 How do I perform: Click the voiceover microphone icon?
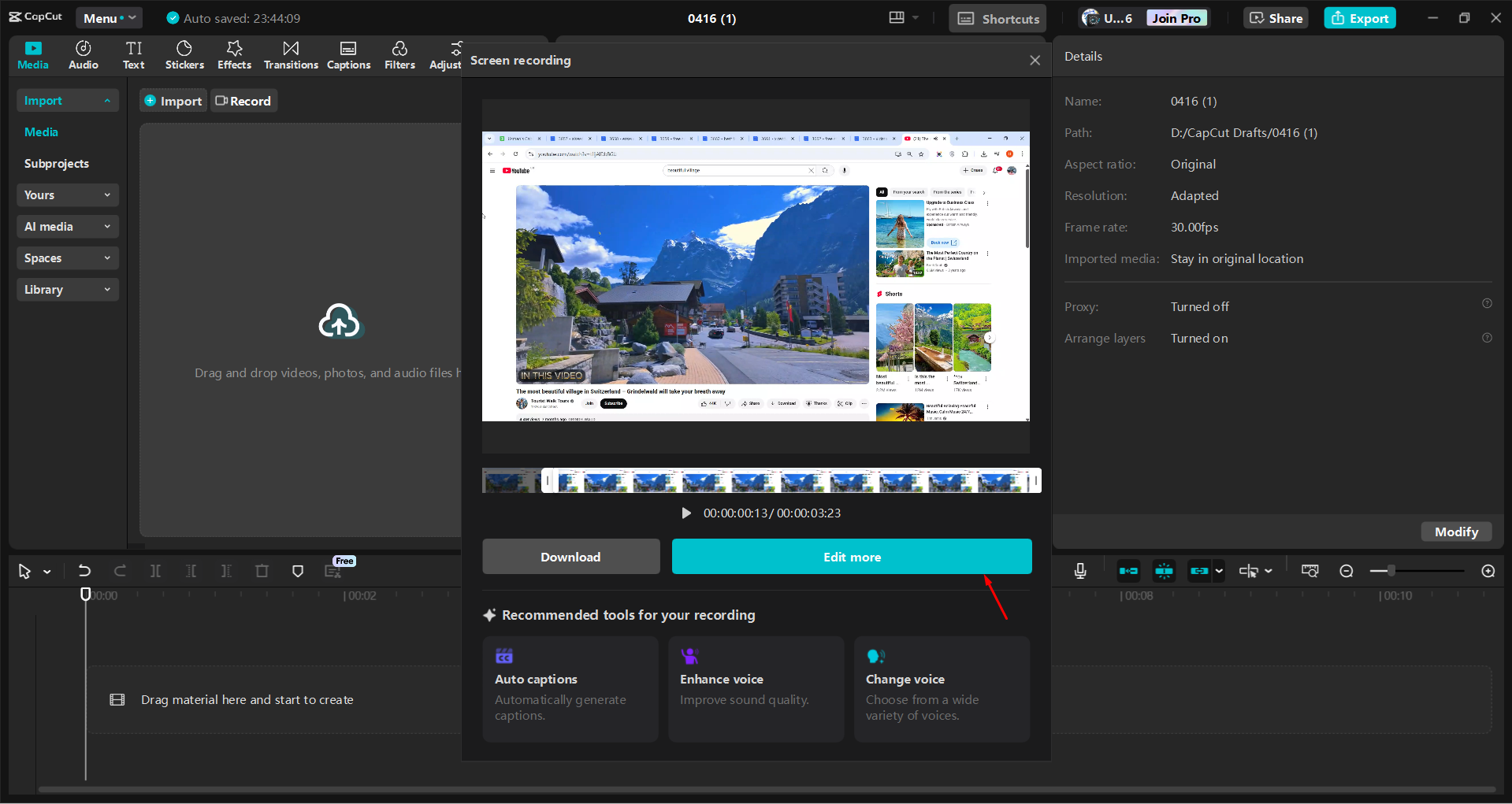1080,570
